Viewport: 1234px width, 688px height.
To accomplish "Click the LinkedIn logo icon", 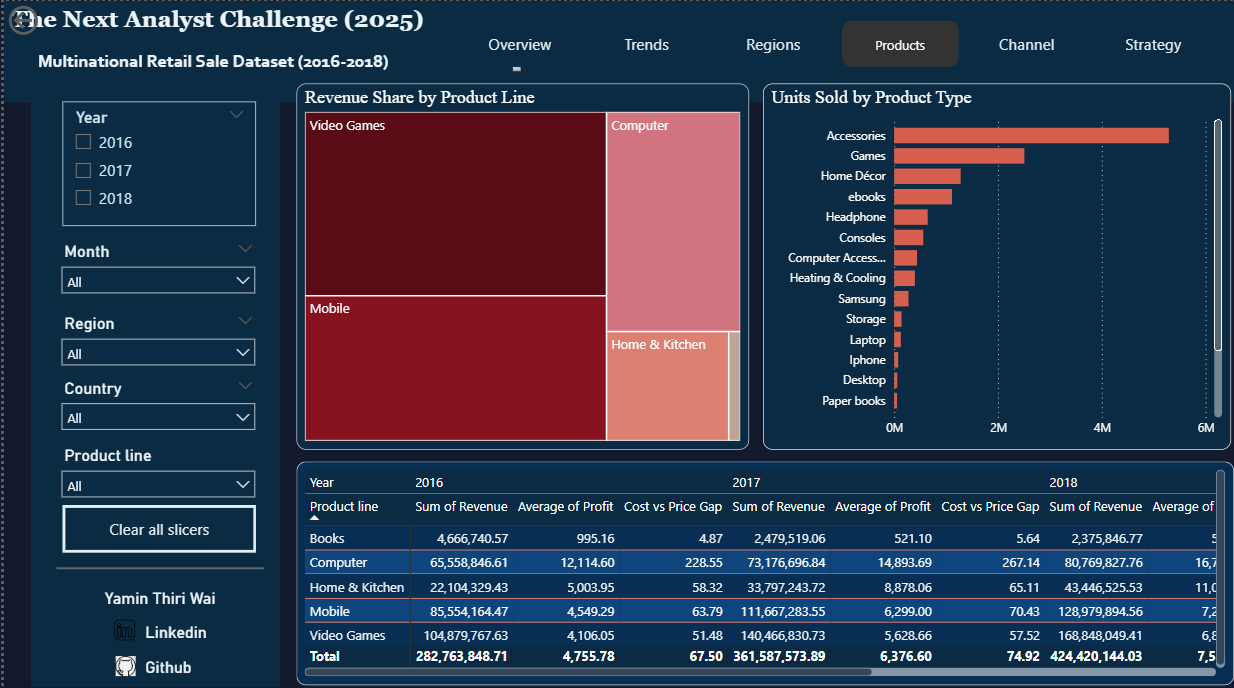I will pos(125,631).
